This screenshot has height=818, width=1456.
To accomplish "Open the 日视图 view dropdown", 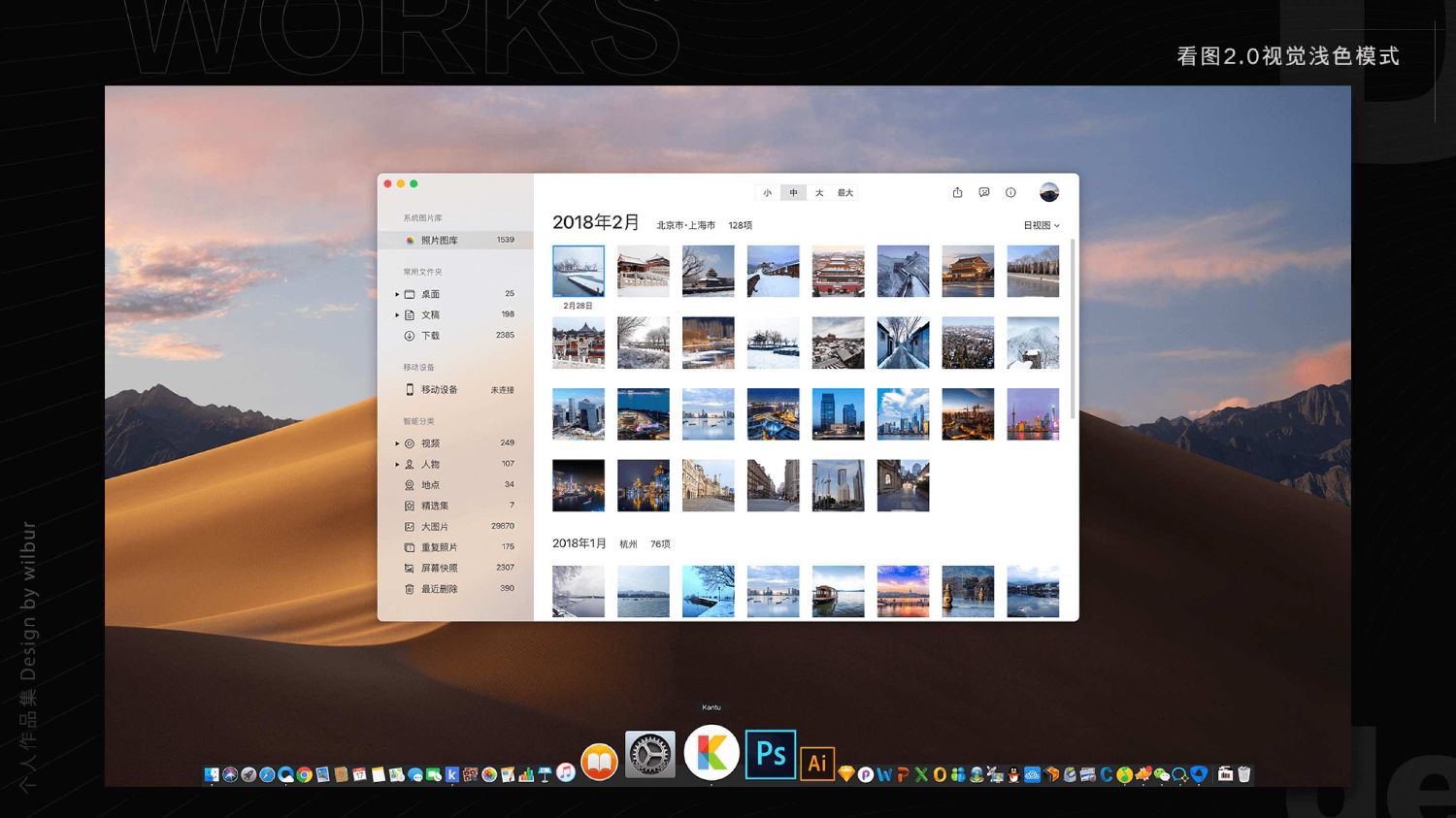I will [1041, 225].
